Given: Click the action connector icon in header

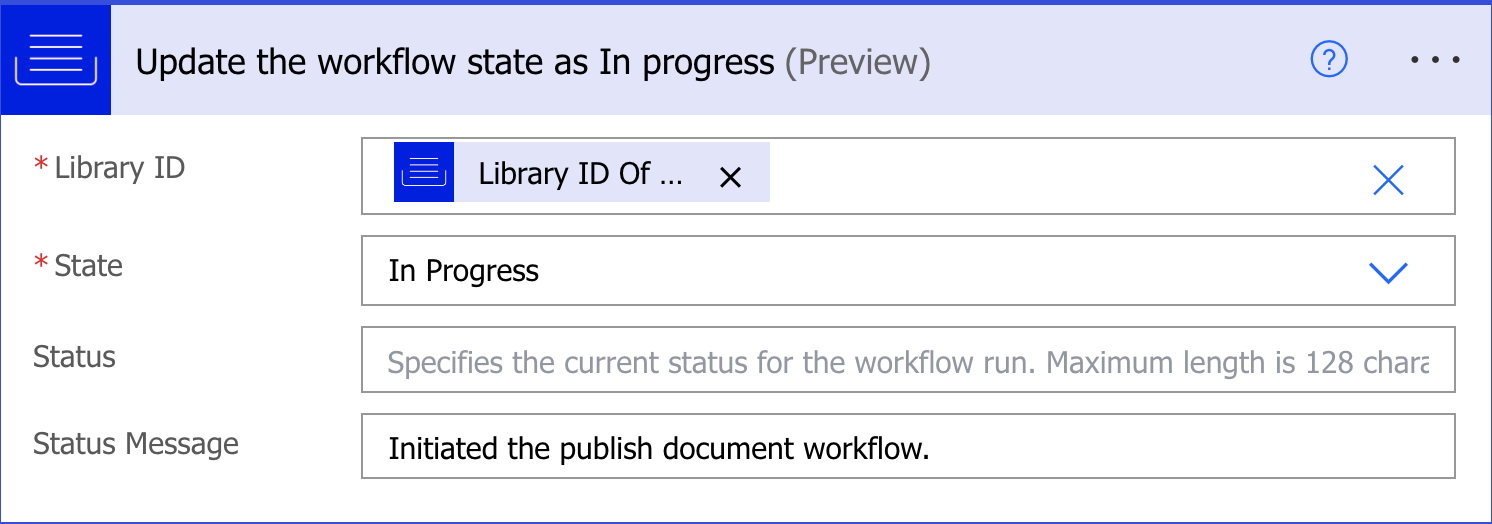Looking at the screenshot, I should (55, 60).
